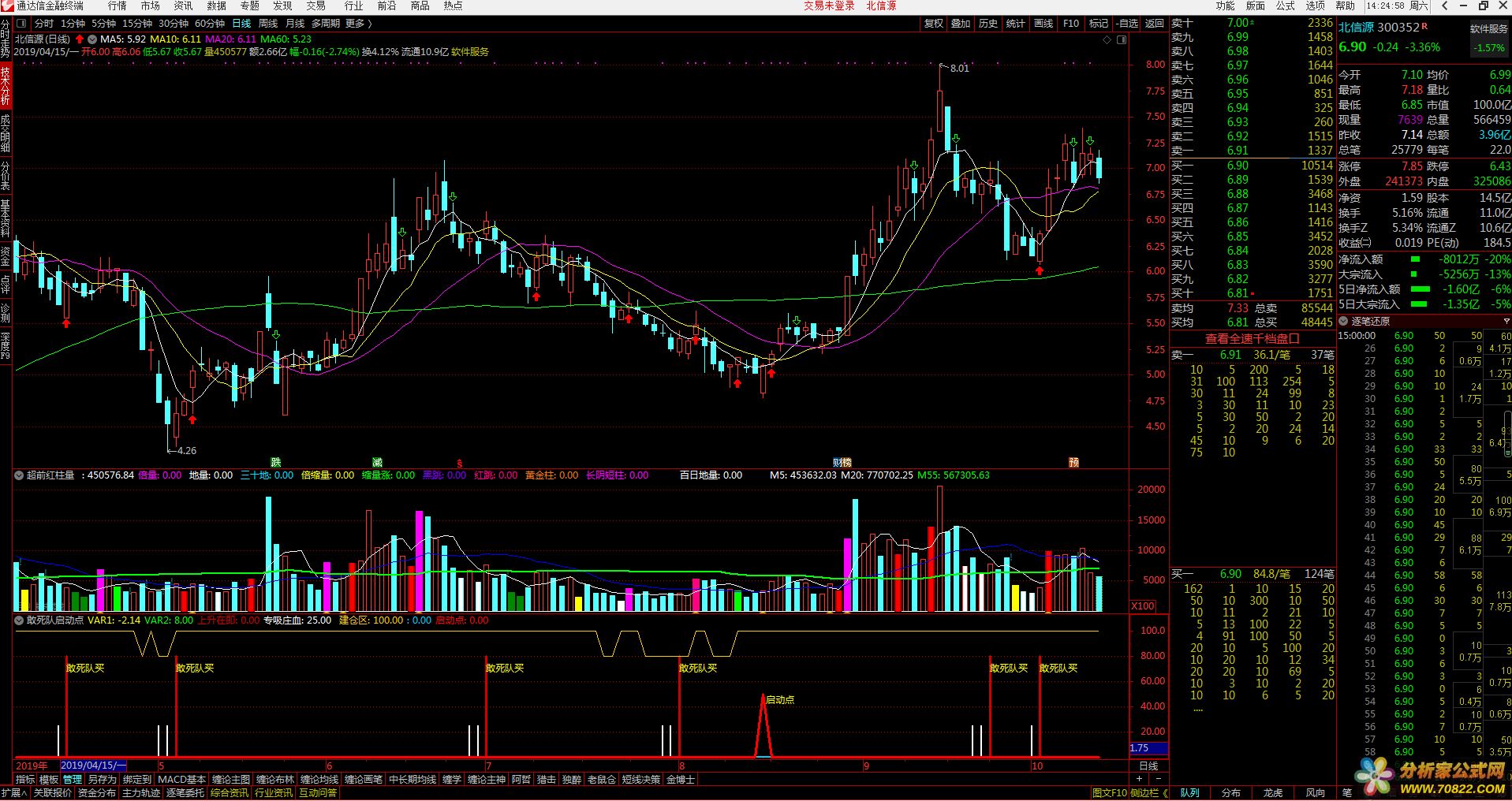Collapse the 超前红柱量 indicator panel

19,475
